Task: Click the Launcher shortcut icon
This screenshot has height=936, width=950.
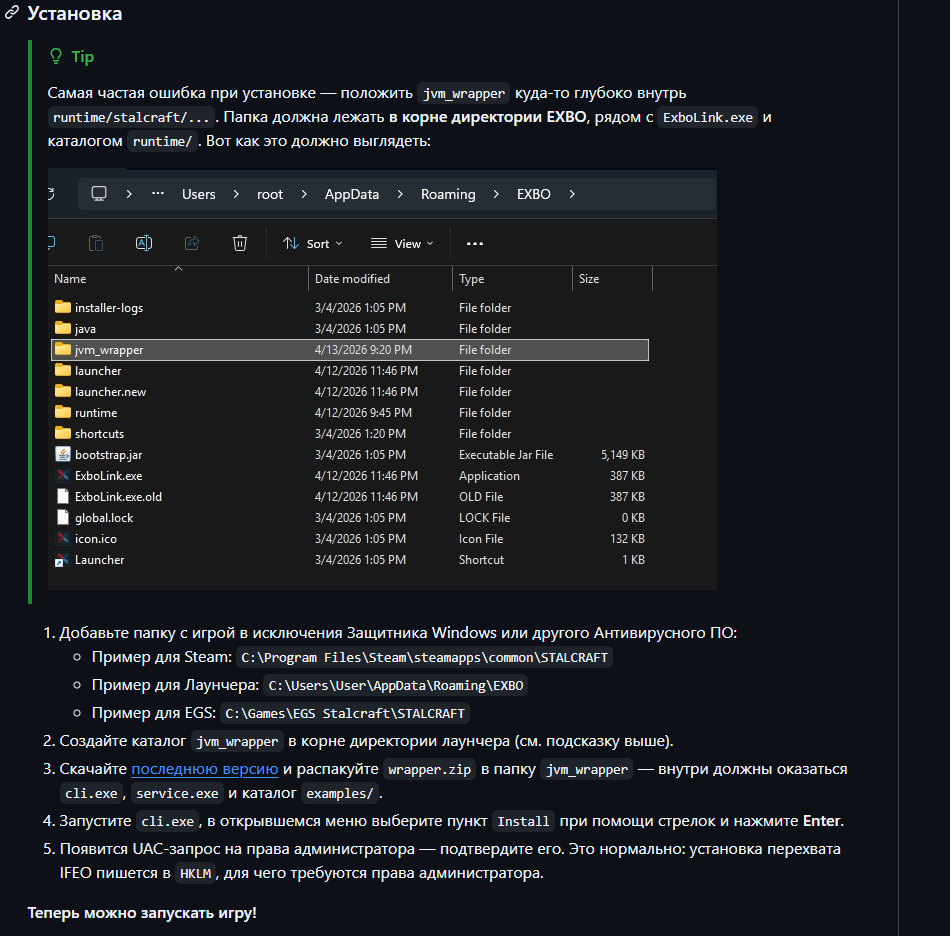Action: tap(61, 560)
